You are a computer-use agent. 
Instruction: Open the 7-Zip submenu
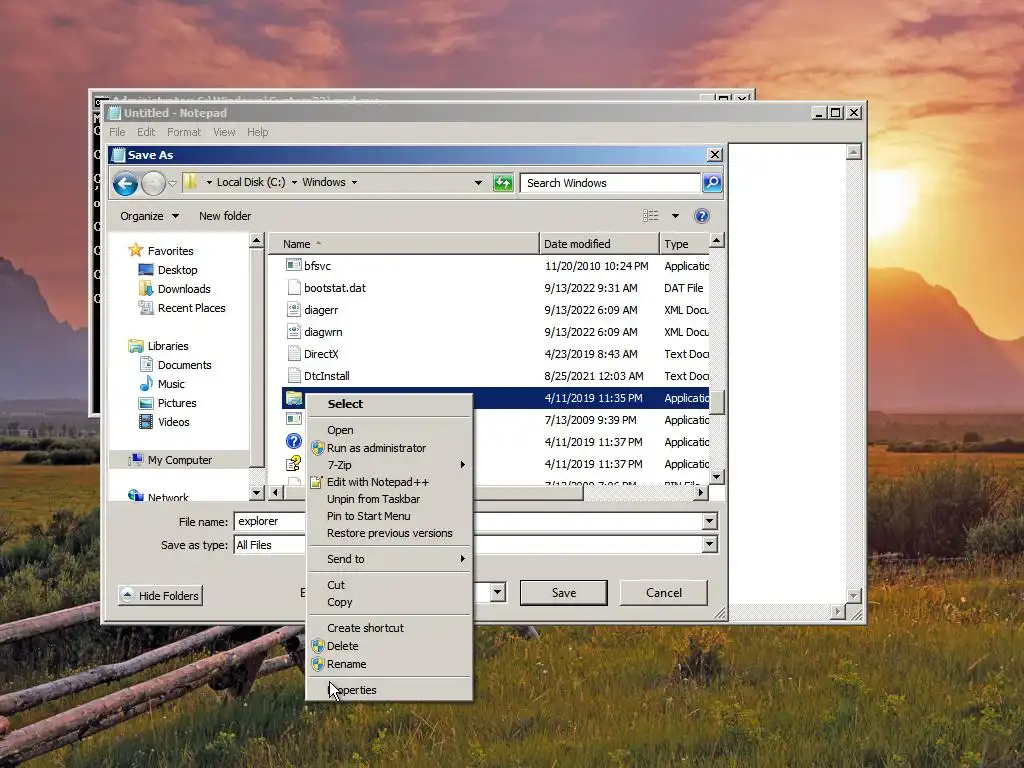(389, 465)
